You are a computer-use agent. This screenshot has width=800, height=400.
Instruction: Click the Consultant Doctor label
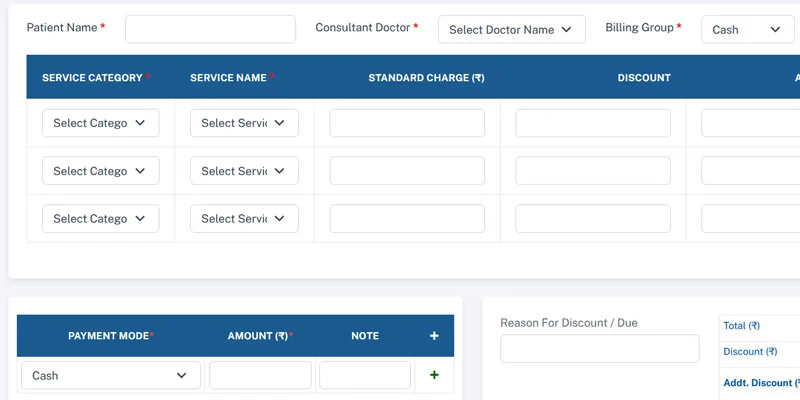pos(363,28)
